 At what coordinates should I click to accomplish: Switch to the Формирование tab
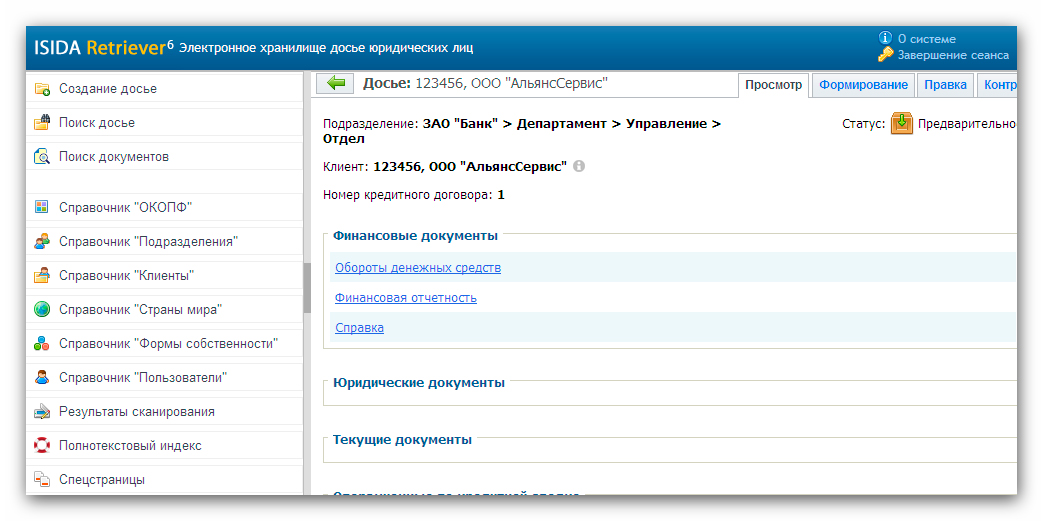click(x=863, y=85)
